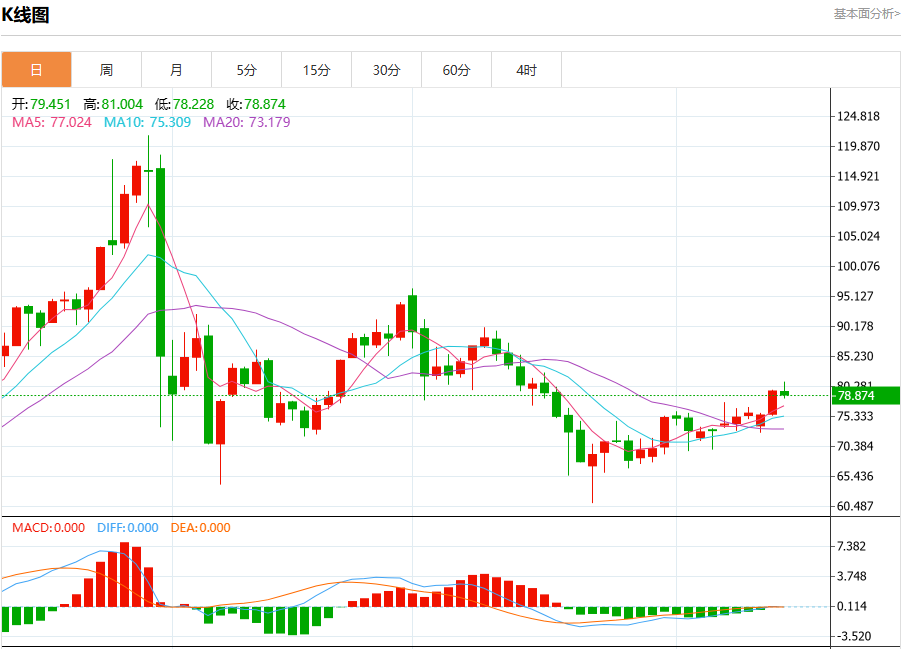Screen dimensions: 908x649
Task: Click the MACD value label
Action: [x=49, y=527]
